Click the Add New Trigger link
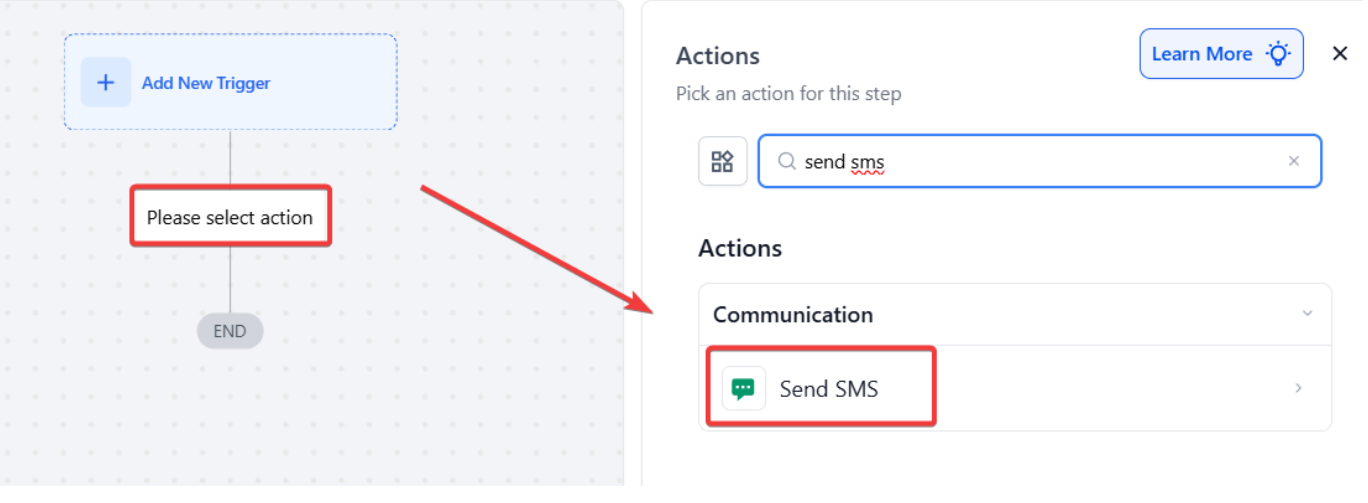The image size is (1368, 503). (x=206, y=83)
